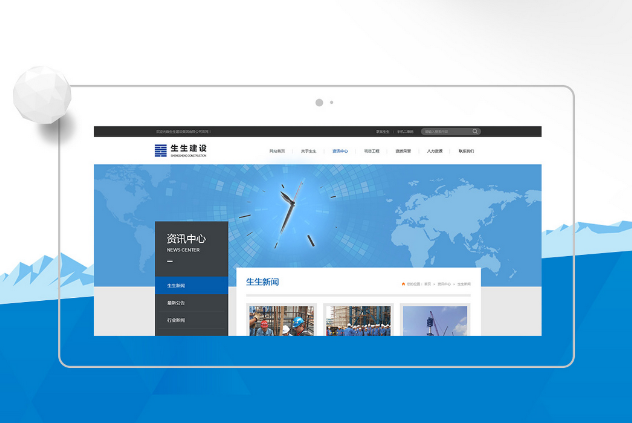Viewport: 632px width, 423px height.
Task: Open the middle news thumbnail with scaffolding
Action: pyautogui.click(x=358, y=320)
